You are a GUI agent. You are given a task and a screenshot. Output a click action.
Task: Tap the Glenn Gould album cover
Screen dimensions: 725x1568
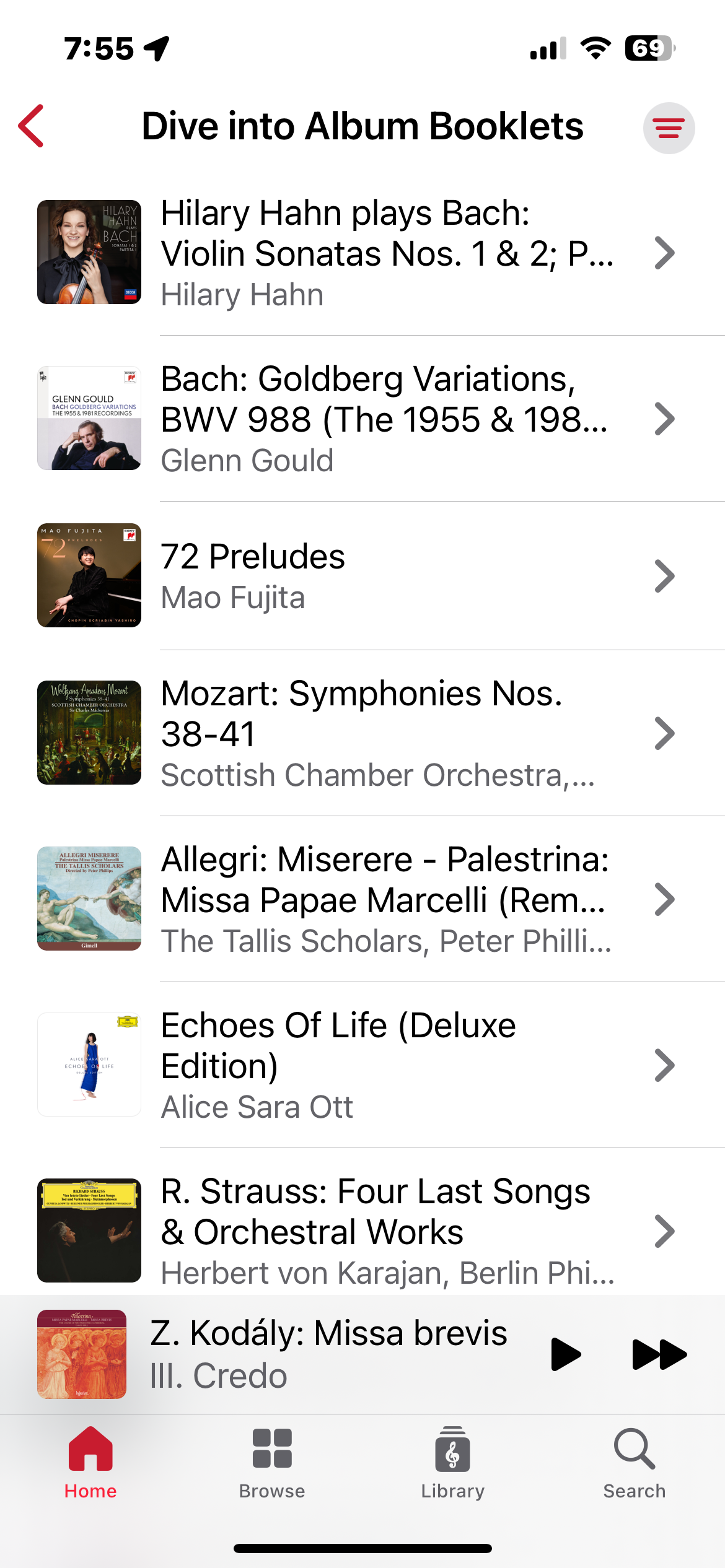[x=89, y=418]
